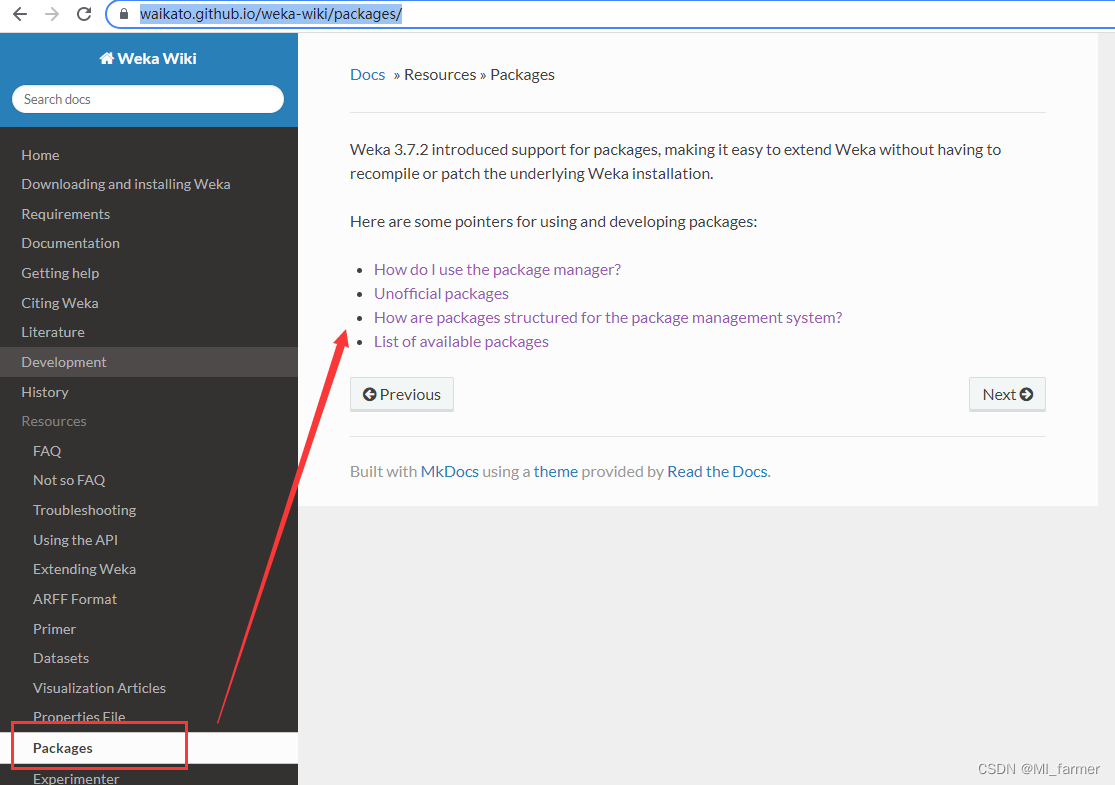Open FAQ under Resources
This screenshot has height=785, width=1115.
click(47, 451)
